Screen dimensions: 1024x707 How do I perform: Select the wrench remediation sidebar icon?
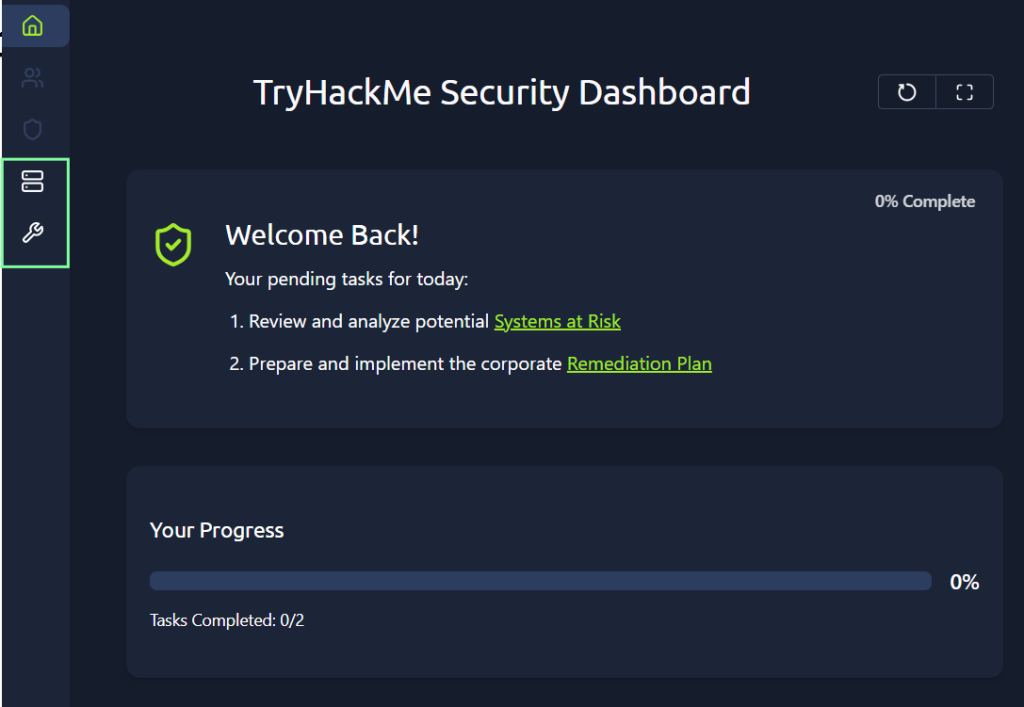[x=33, y=234]
